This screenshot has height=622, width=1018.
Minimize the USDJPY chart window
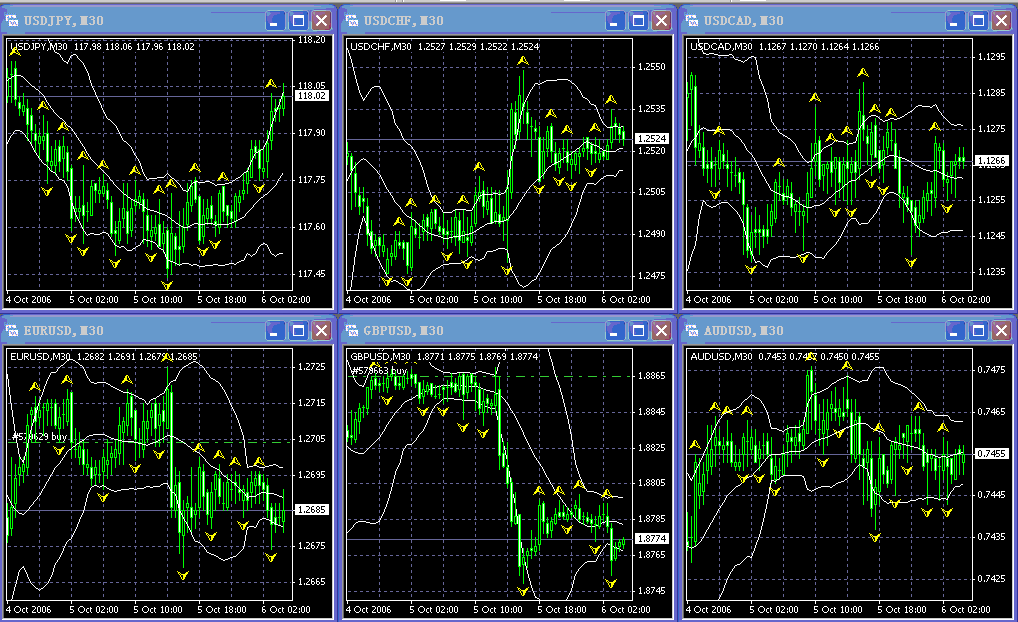tap(275, 21)
